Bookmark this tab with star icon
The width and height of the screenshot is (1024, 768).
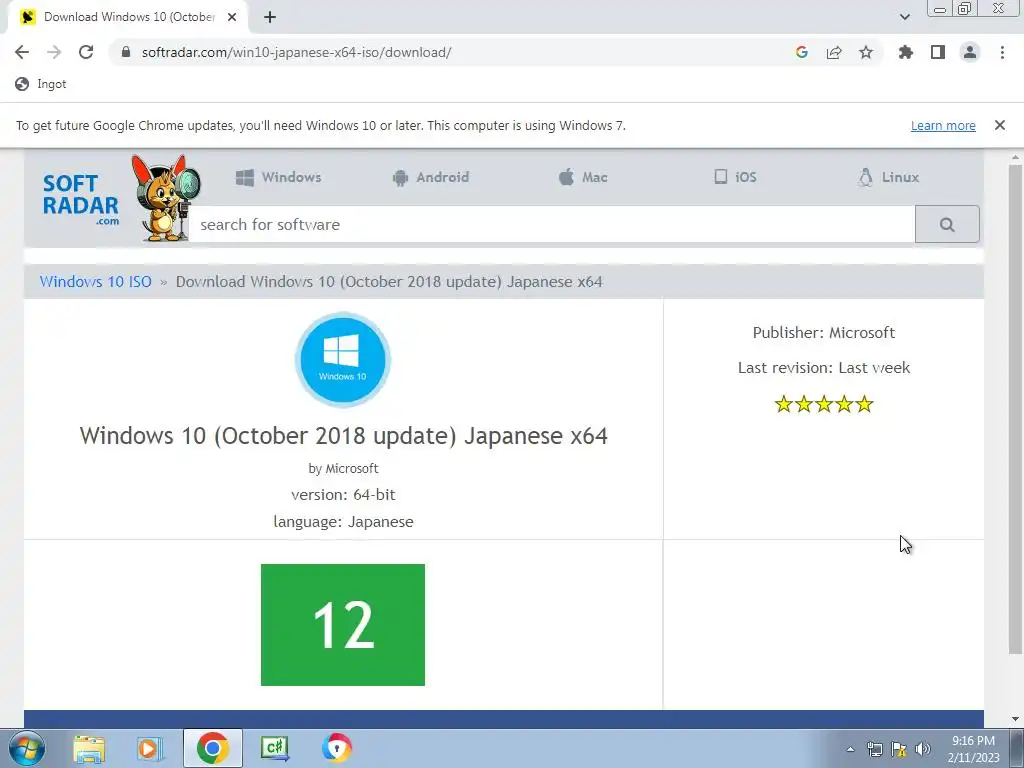pyautogui.click(x=866, y=52)
